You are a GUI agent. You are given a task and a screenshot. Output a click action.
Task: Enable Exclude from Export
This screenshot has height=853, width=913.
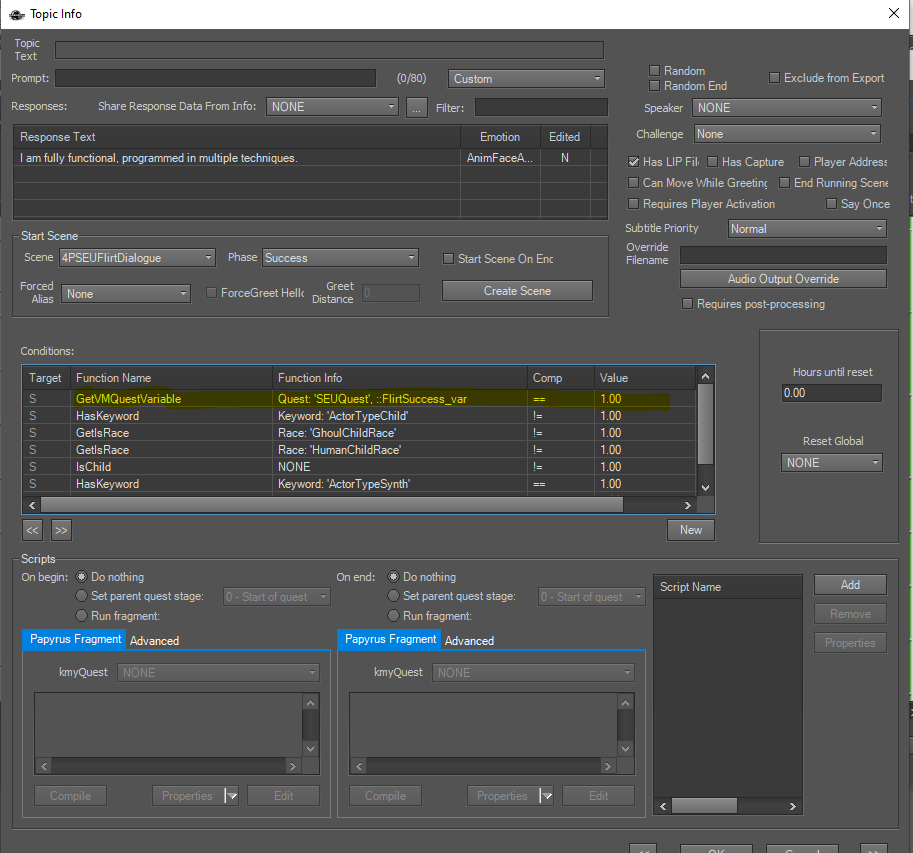coord(774,77)
